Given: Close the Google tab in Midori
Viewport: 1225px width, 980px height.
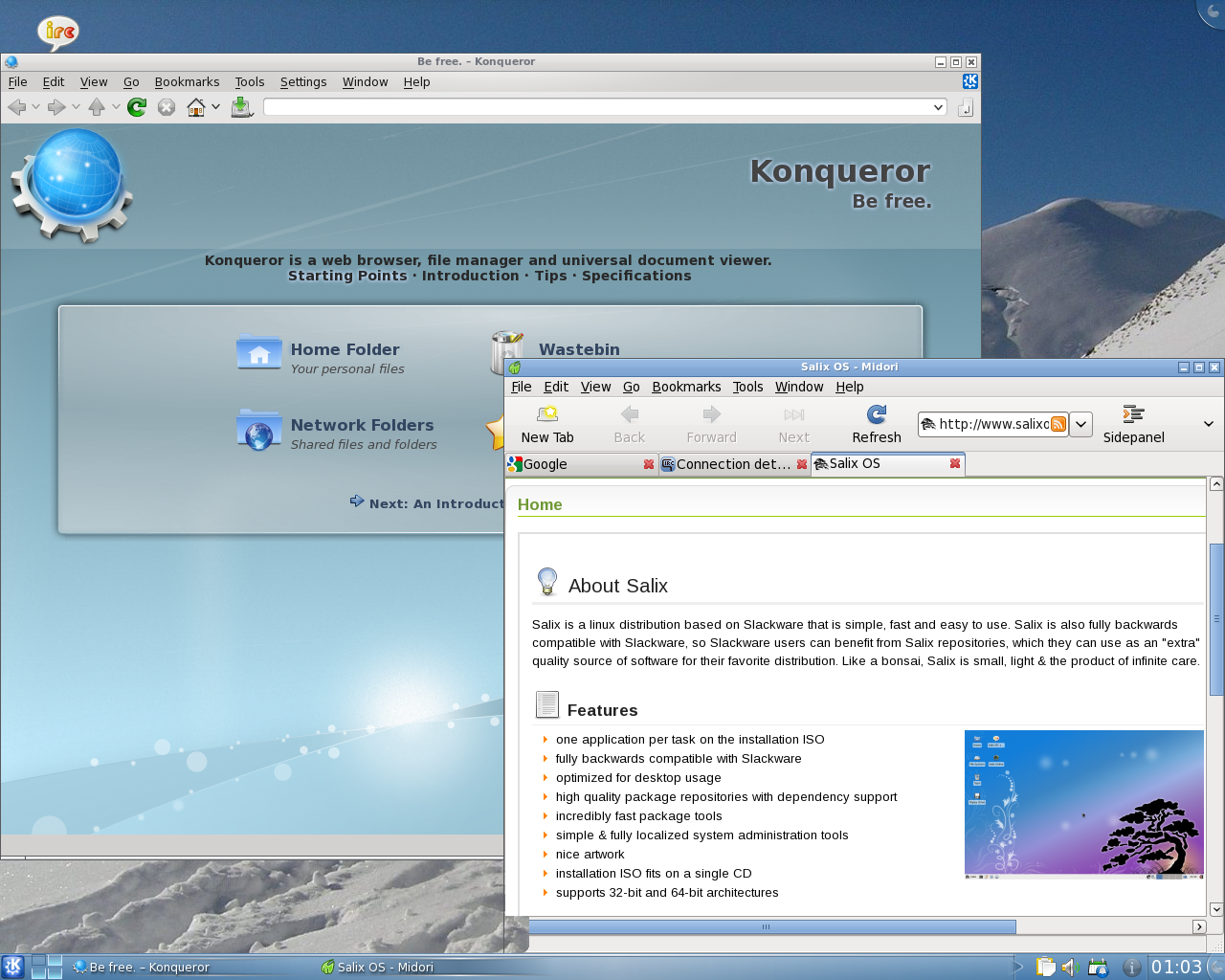Looking at the screenshot, I should tap(649, 464).
